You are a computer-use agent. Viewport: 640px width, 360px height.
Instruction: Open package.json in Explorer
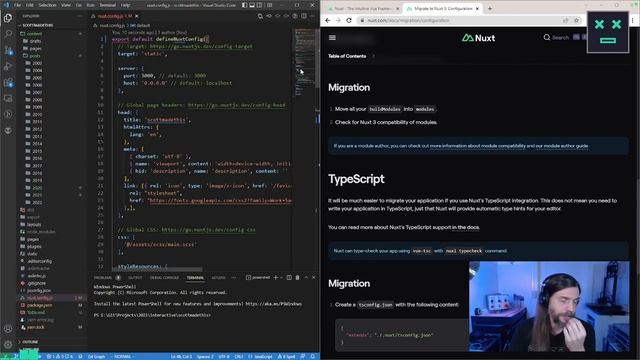[x=39, y=305]
